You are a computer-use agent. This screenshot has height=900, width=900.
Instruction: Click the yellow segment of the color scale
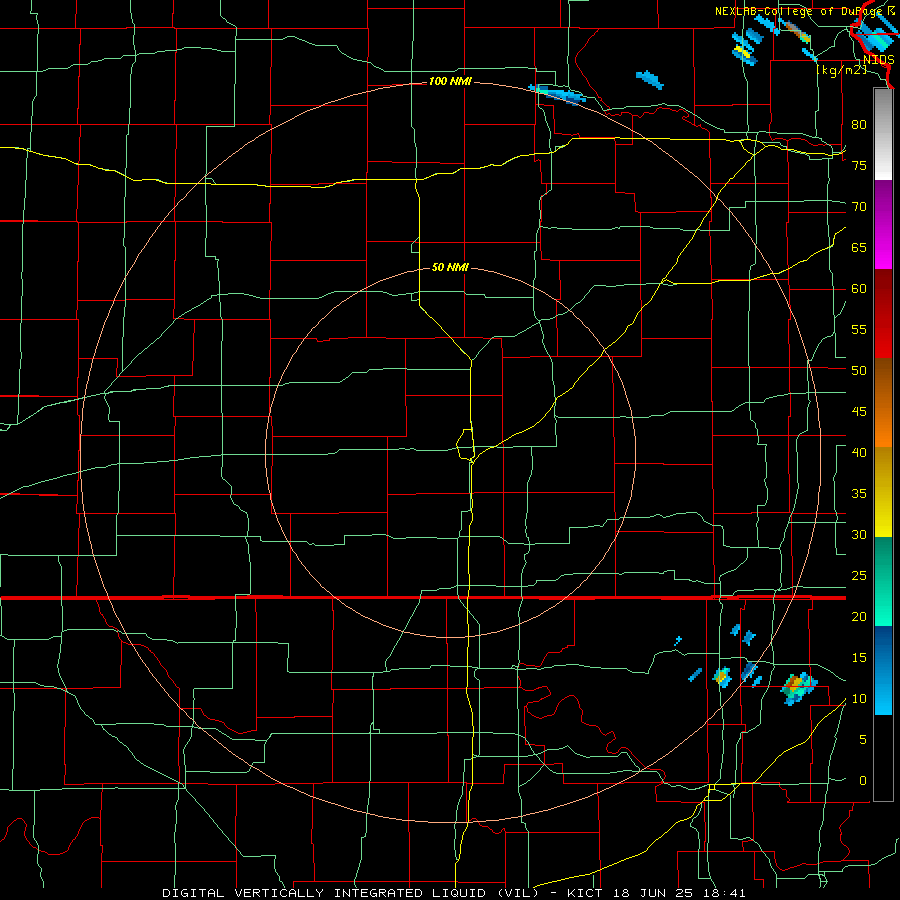pos(883,492)
